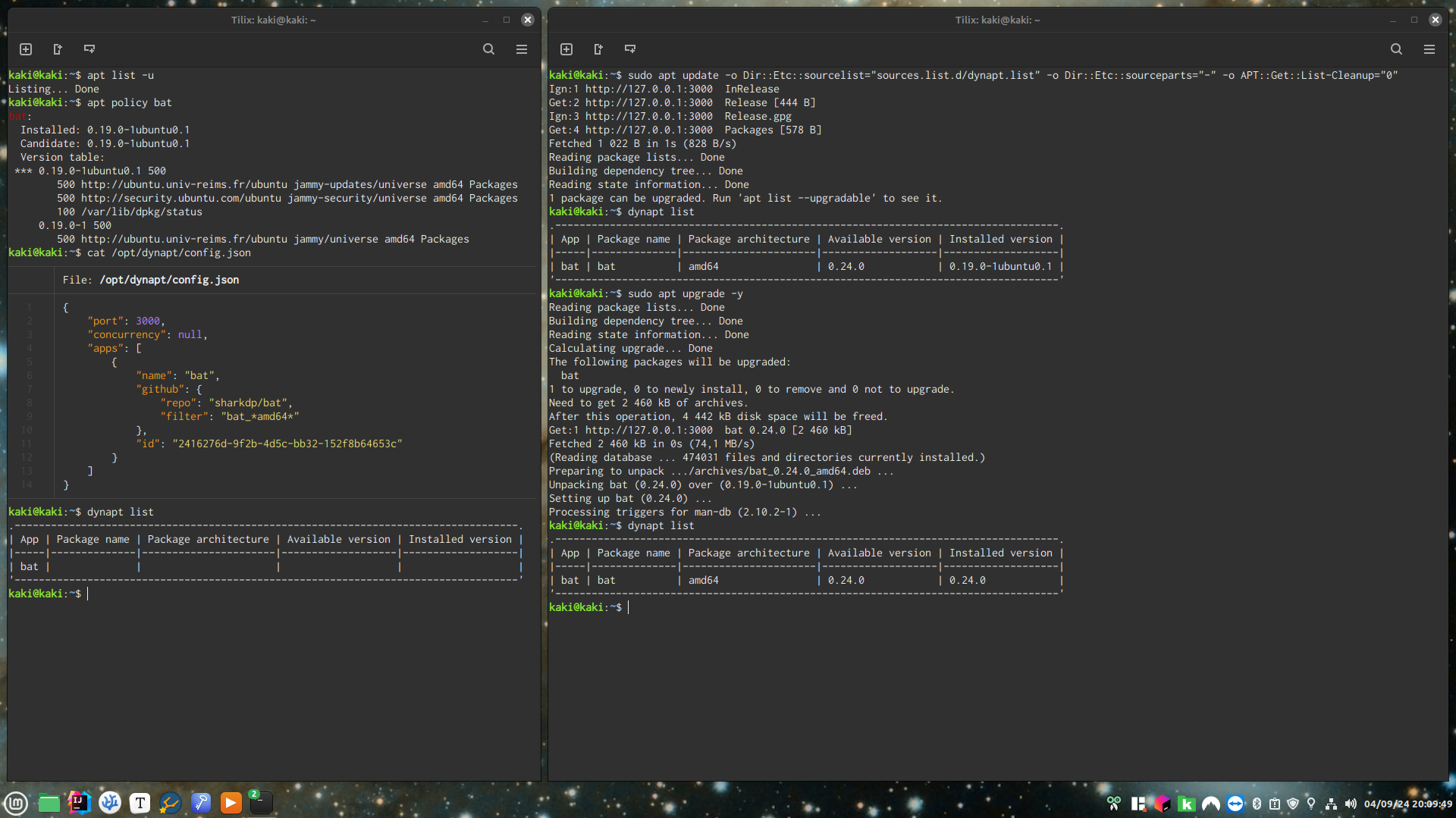This screenshot has width=1456, height=818.
Task: Maximize the left Tilix window
Action: pyautogui.click(x=507, y=20)
